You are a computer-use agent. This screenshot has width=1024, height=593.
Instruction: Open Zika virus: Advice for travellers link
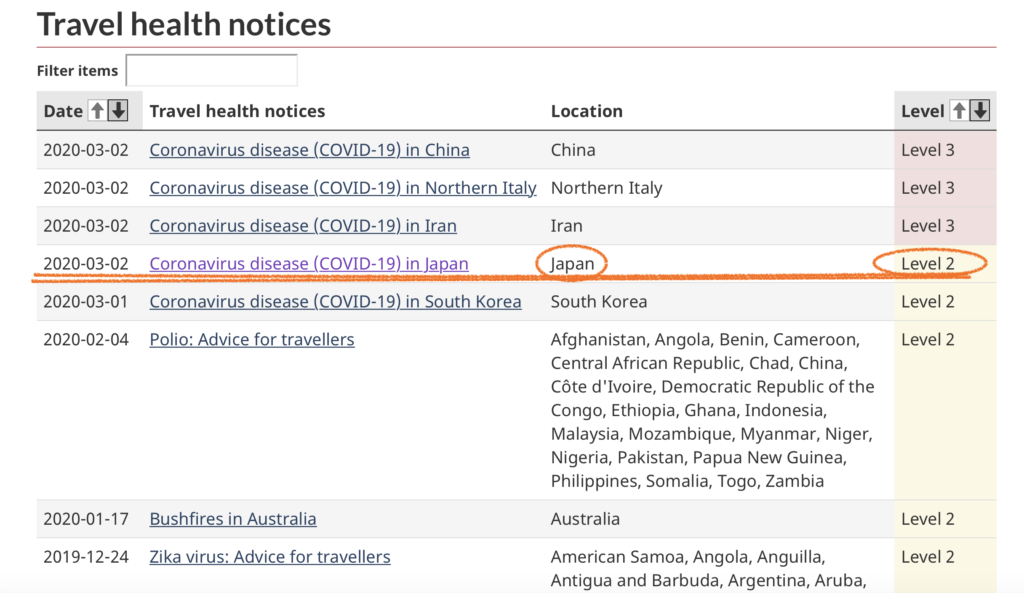pyautogui.click(x=269, y=557)
